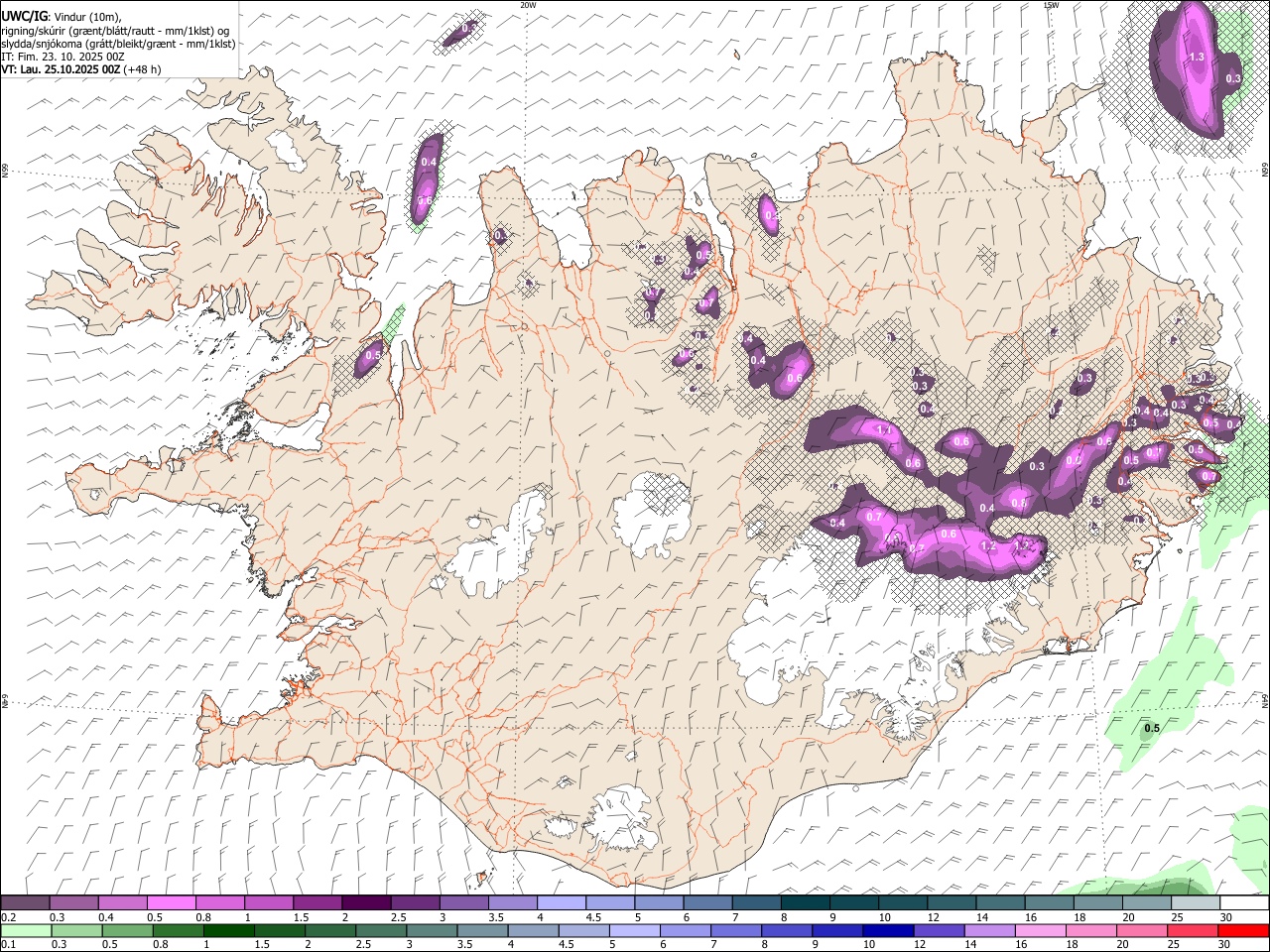Select the bright pink 0.5–0.8 upper legend swatch

(x=171, y=903)
